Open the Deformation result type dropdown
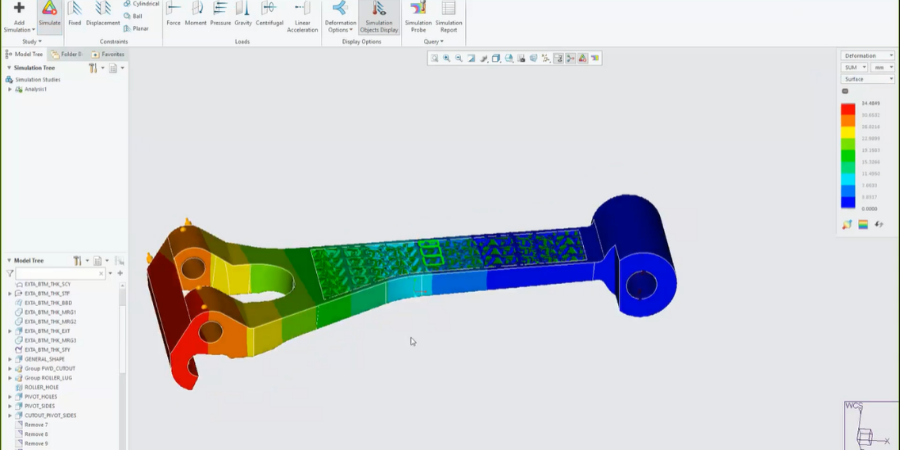This screenshot has height=450, width=900. pyautogui.click(x=867, y=56)
